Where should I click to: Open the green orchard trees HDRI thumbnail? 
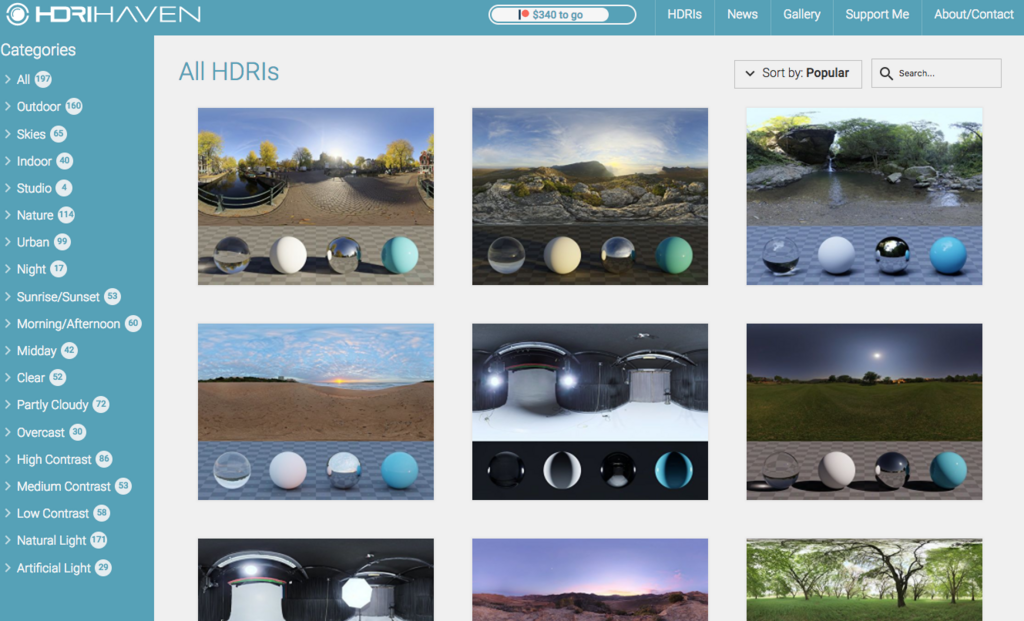pos(864,580)
